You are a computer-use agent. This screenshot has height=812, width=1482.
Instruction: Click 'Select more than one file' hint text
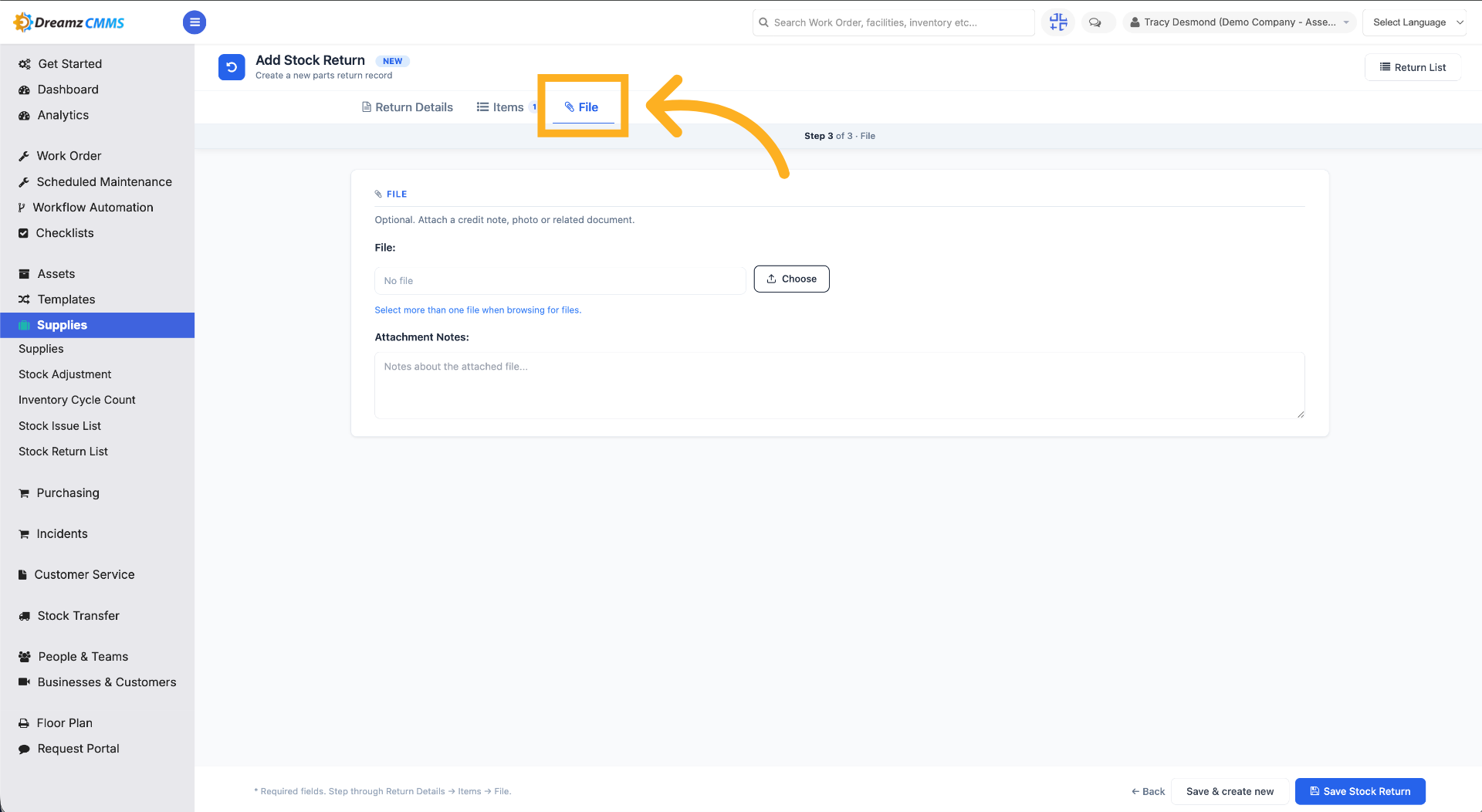[x=478, y=310]
